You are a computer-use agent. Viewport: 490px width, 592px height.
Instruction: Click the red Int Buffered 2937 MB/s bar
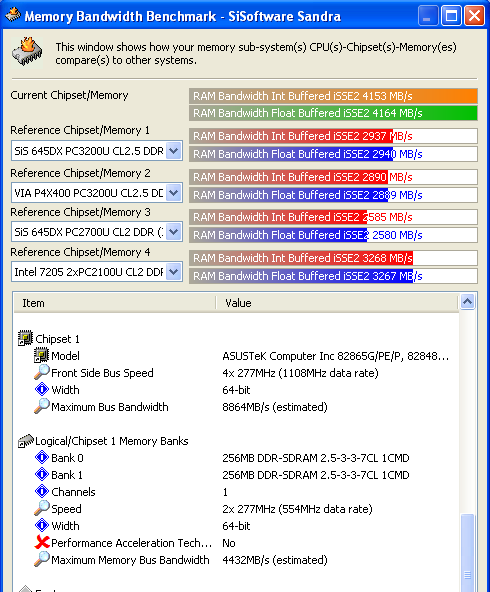click(333, 136)
